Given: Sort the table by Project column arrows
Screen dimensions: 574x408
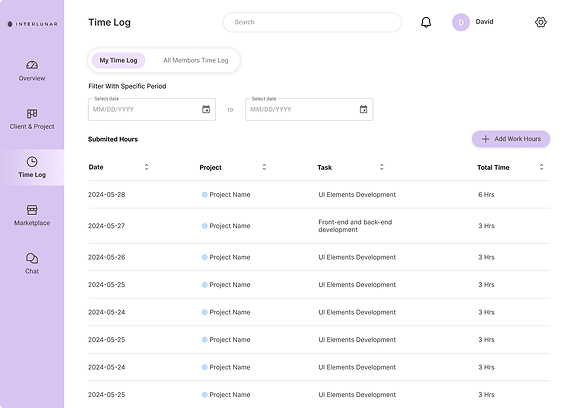Looking at the screenshot, I should 264,167.
